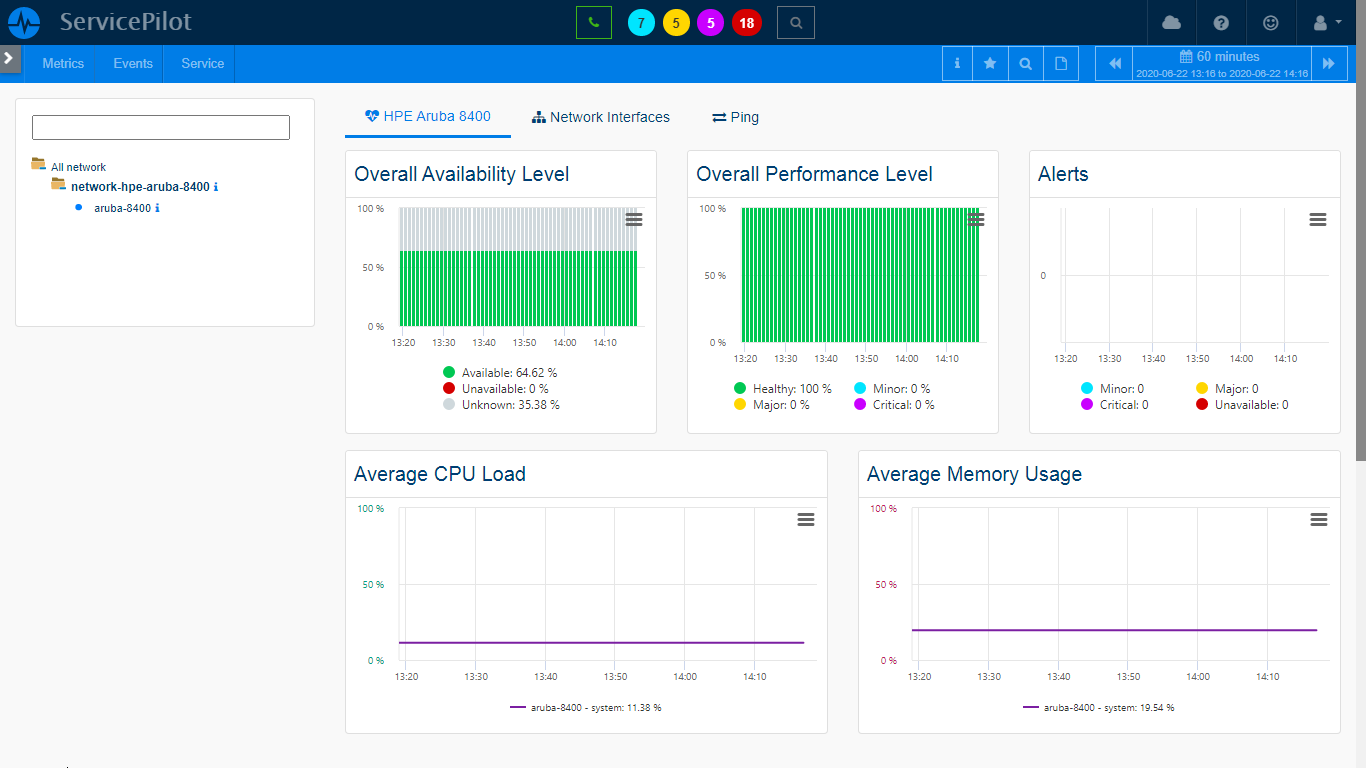Expand the left sidebar arrow
This screenshot has height=768, width=1366.
click(x=9, y=58)
